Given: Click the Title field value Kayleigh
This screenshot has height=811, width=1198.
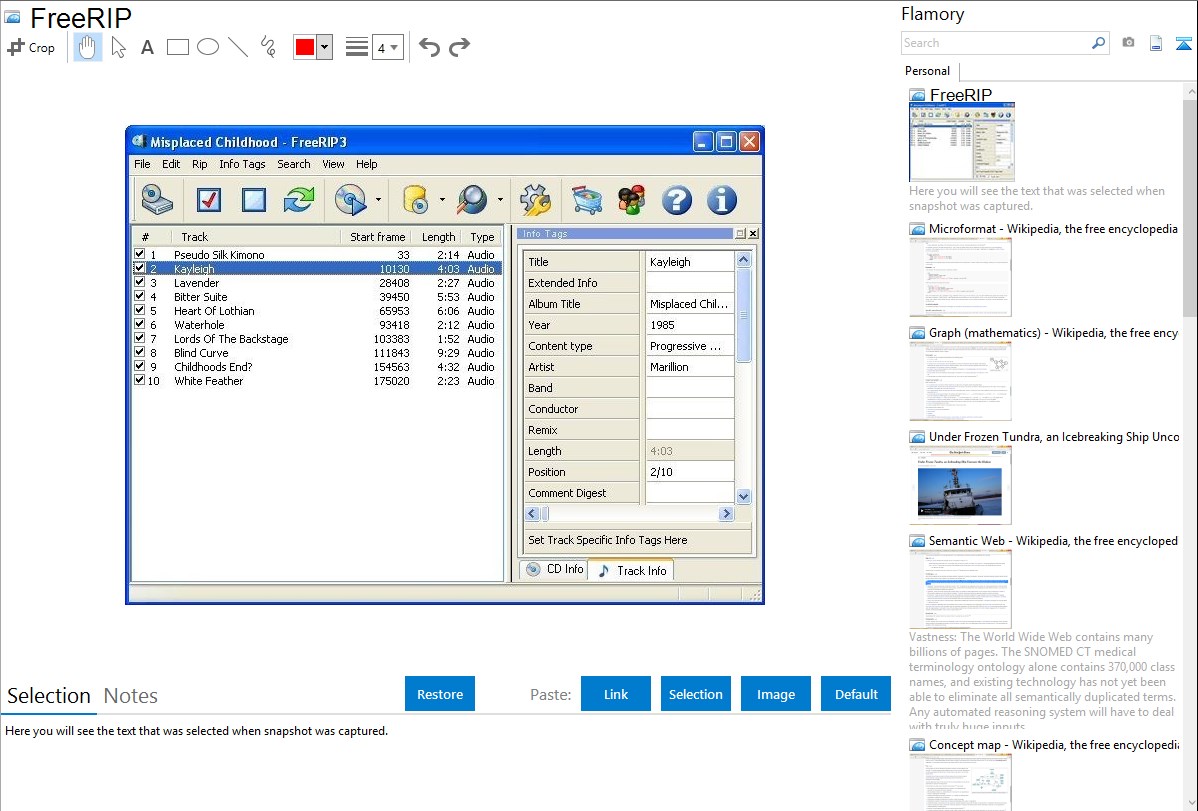Looking at the screenshot, I should (x=689, y=261).
